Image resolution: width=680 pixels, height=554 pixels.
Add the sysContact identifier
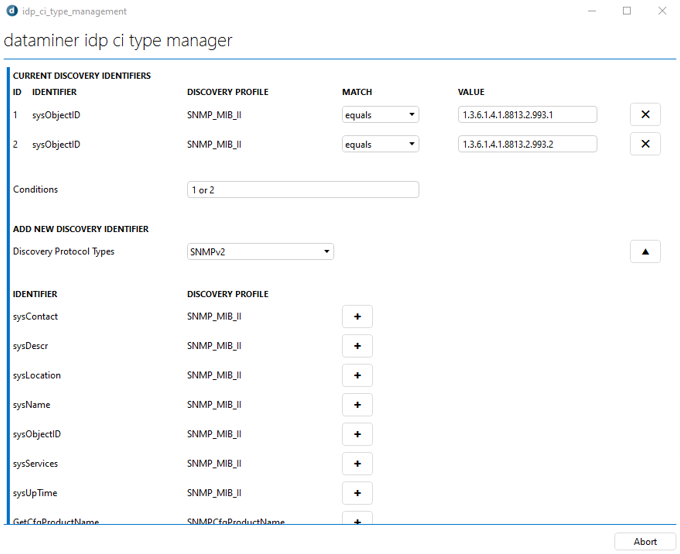tap(357, 317)
